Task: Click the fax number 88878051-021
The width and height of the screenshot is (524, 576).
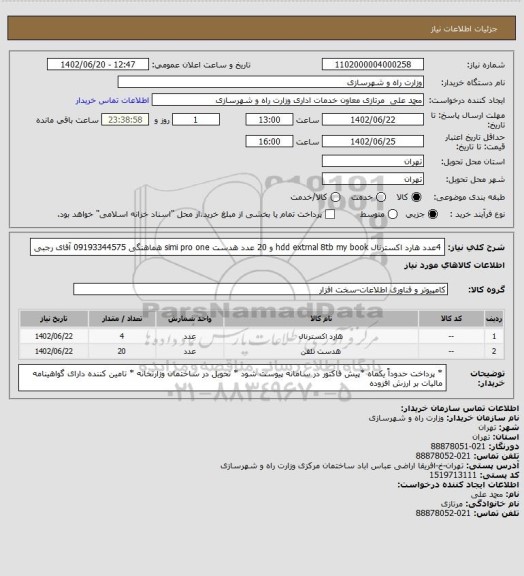Action: 457,447
